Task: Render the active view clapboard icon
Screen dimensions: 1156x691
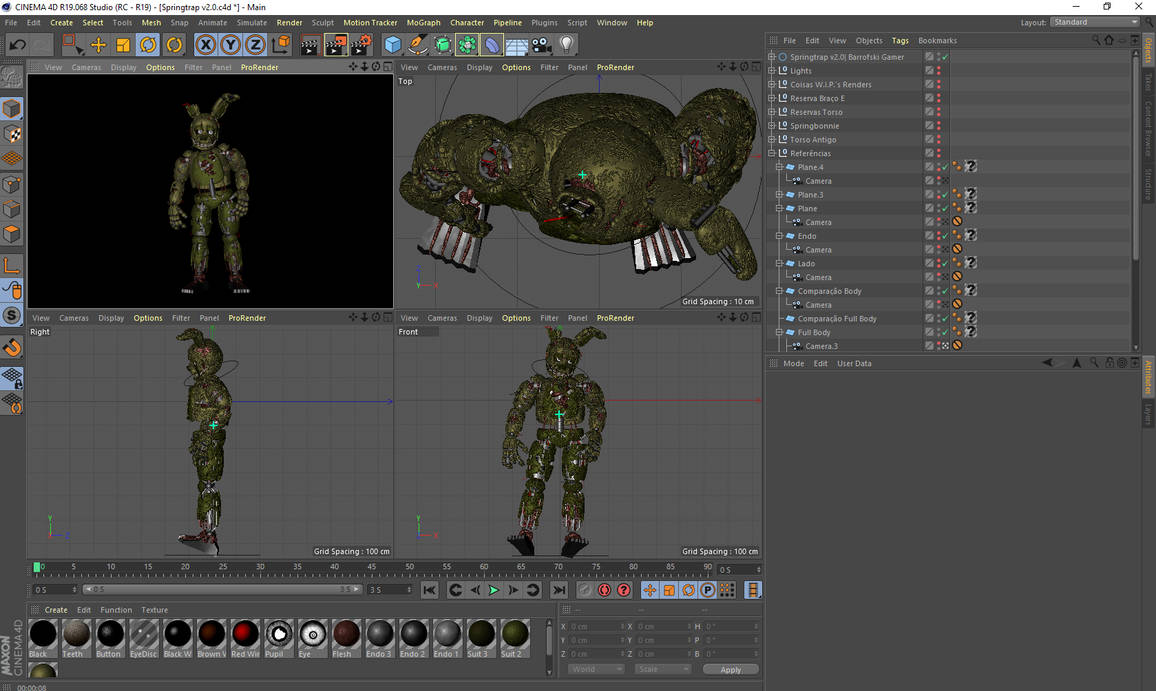Action: click(310, 45)
